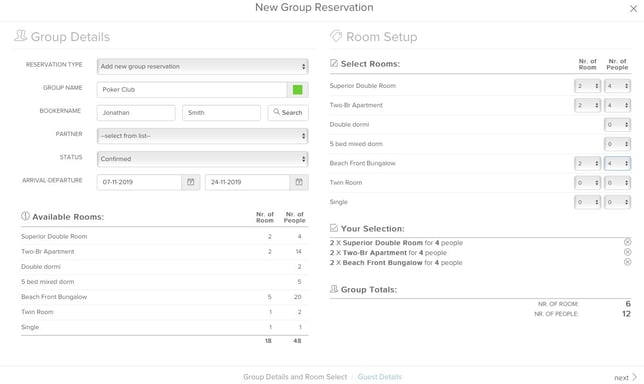Click the Search booker button
The height and width of the screenshot is (384, 644).
288,113
